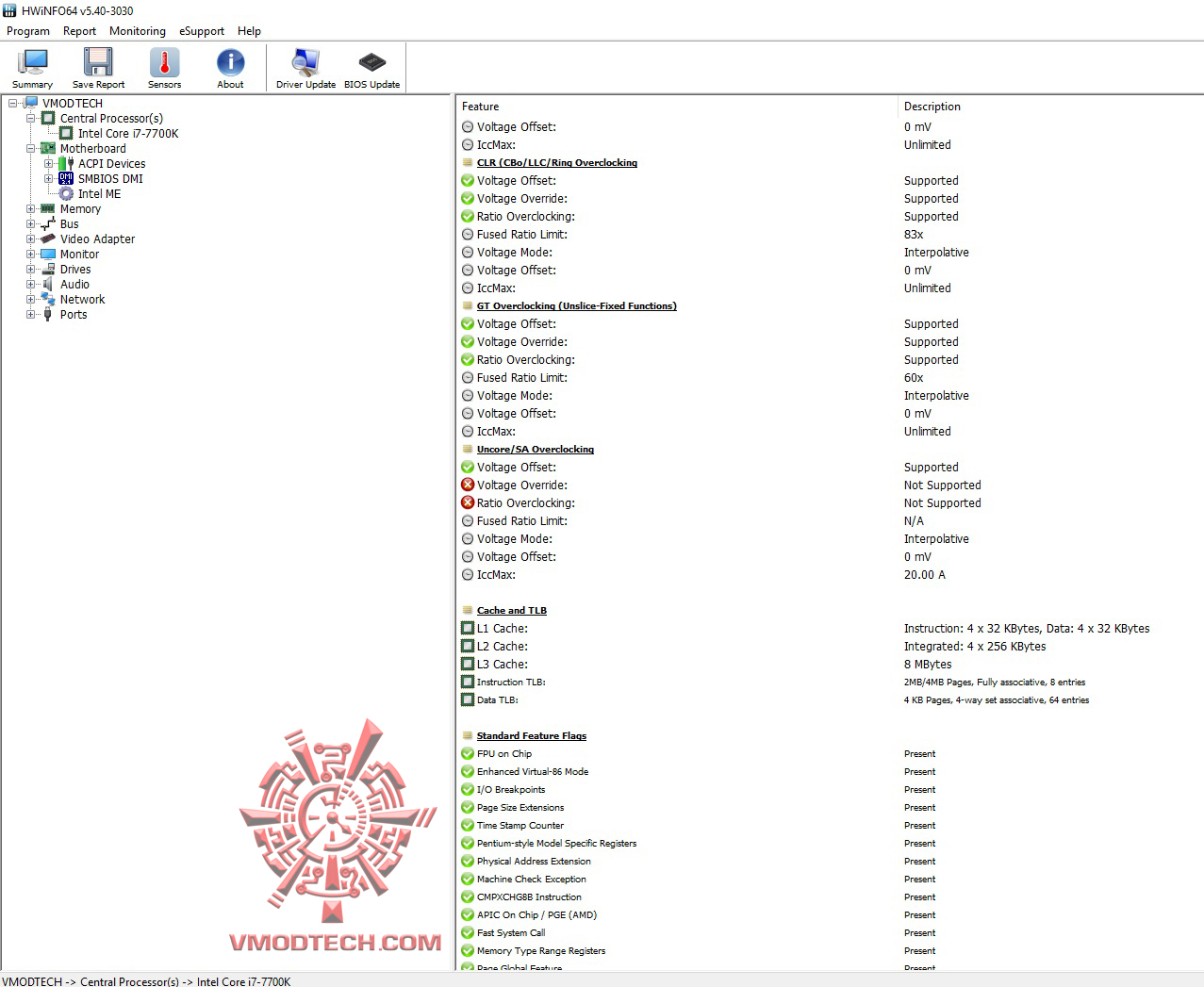The image size is (1204, 987).
Task: Select the Ports tree item
Action: [74, 315]
